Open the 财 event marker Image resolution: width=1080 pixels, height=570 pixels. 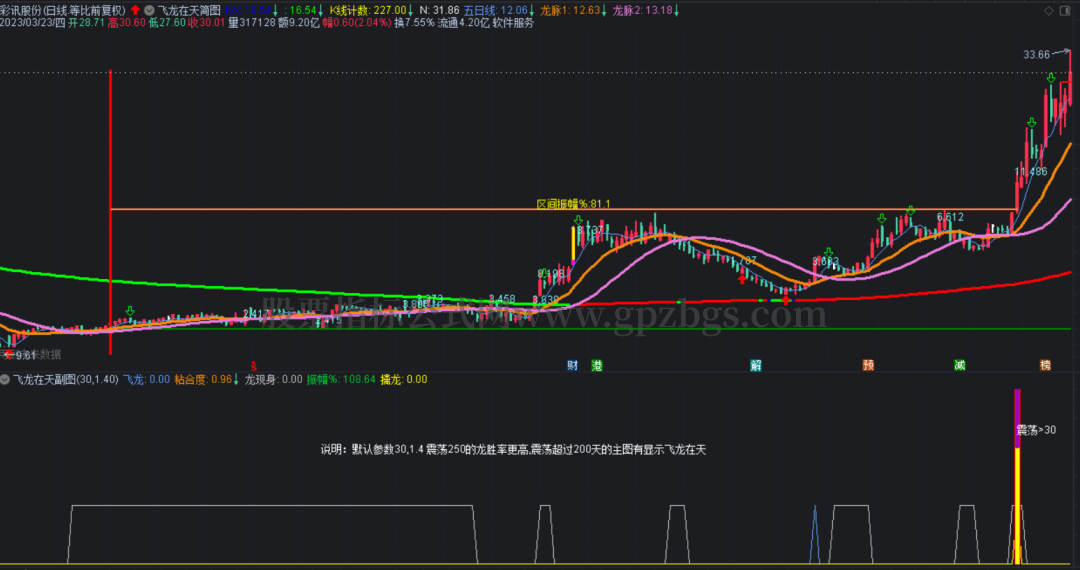(x=572, y=365)
